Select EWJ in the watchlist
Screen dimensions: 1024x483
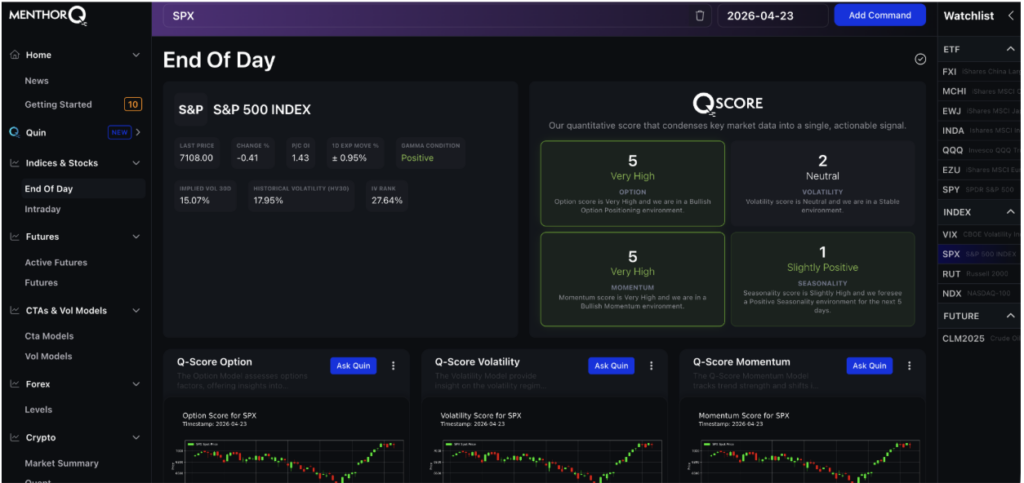point(980,111)
